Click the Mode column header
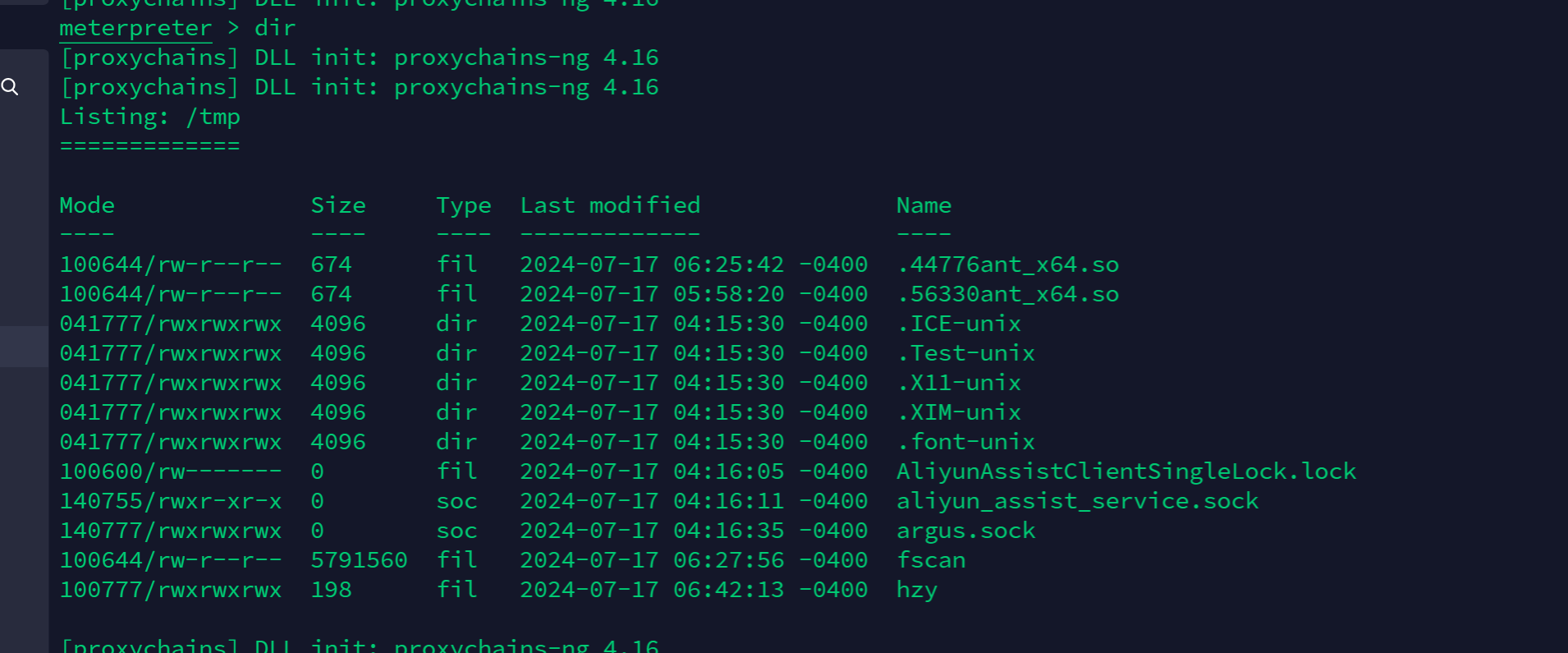 pos(87,205)
